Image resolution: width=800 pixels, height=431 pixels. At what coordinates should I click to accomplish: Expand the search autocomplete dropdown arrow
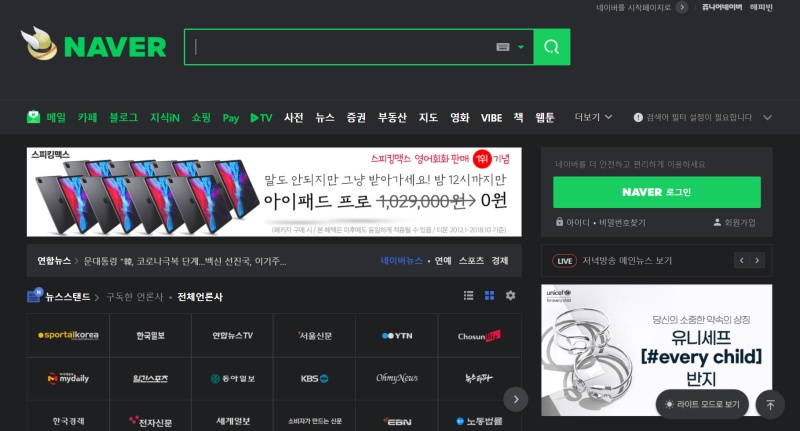(x=520, y=47)
